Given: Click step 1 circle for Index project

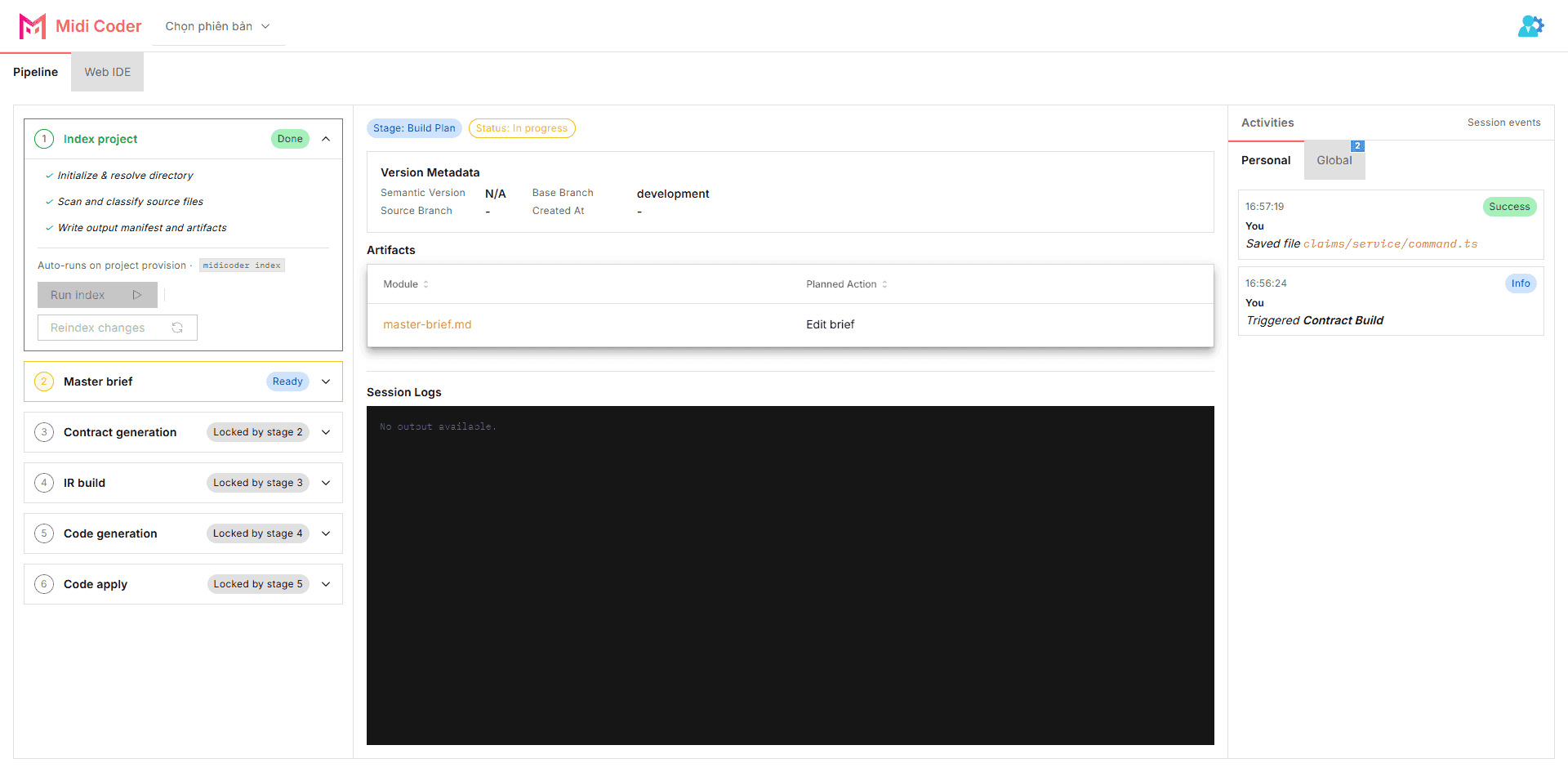Looking at the screenshot, I should click(44, 139).
